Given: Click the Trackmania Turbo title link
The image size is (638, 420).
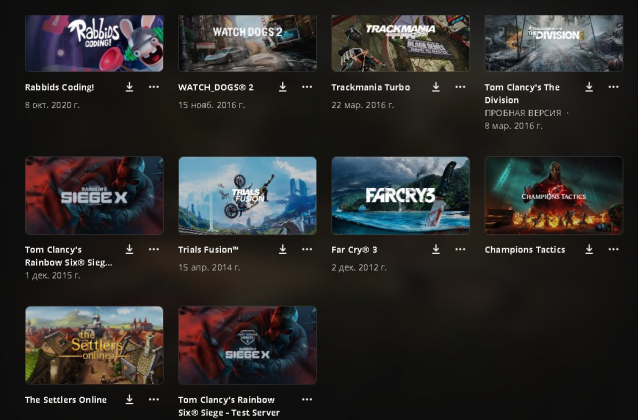Looking at the screenshot, I should 369,87.
